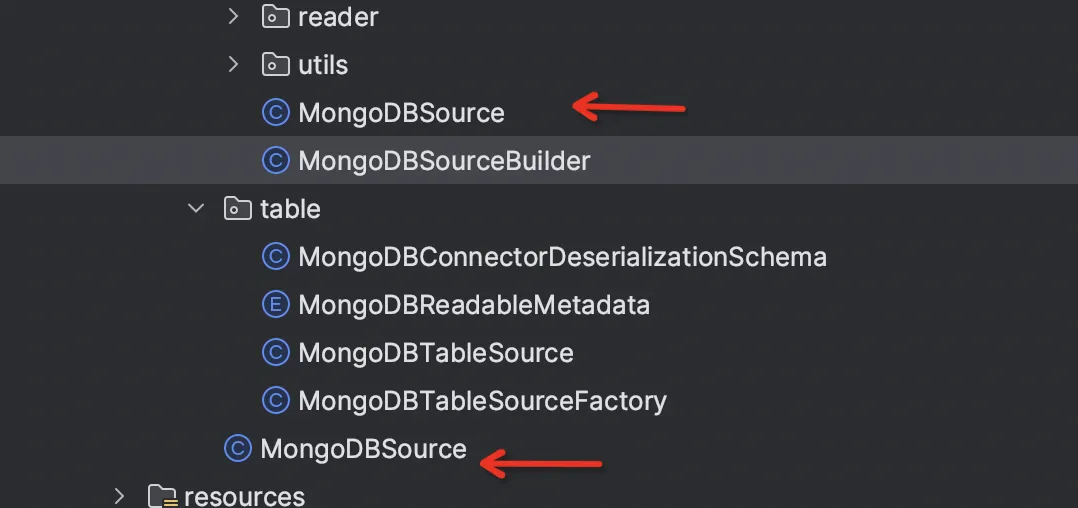Click the class icon beside MongoDBTableSourceFactory

pos(274,401)
